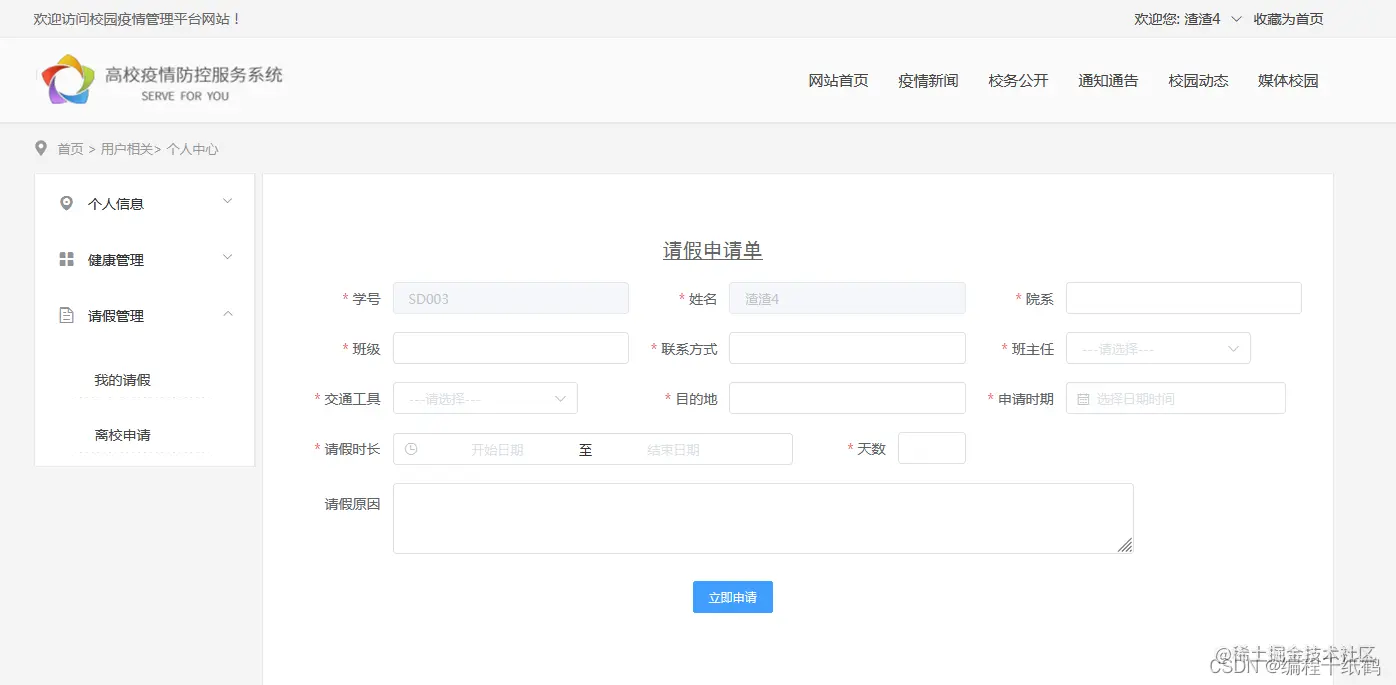Click the 个人中心 breadcrumb text
1396x685 pixels.
(x=192, y=149)
